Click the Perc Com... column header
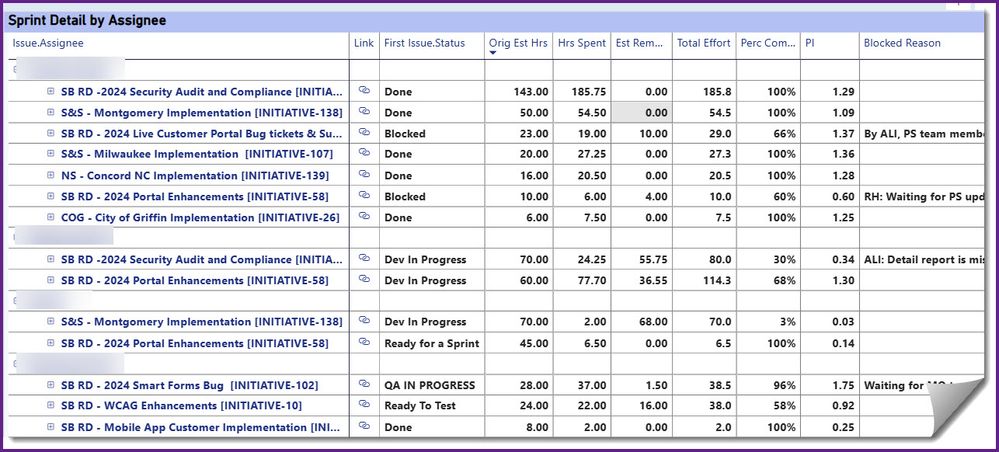 [x=768, y=43]
